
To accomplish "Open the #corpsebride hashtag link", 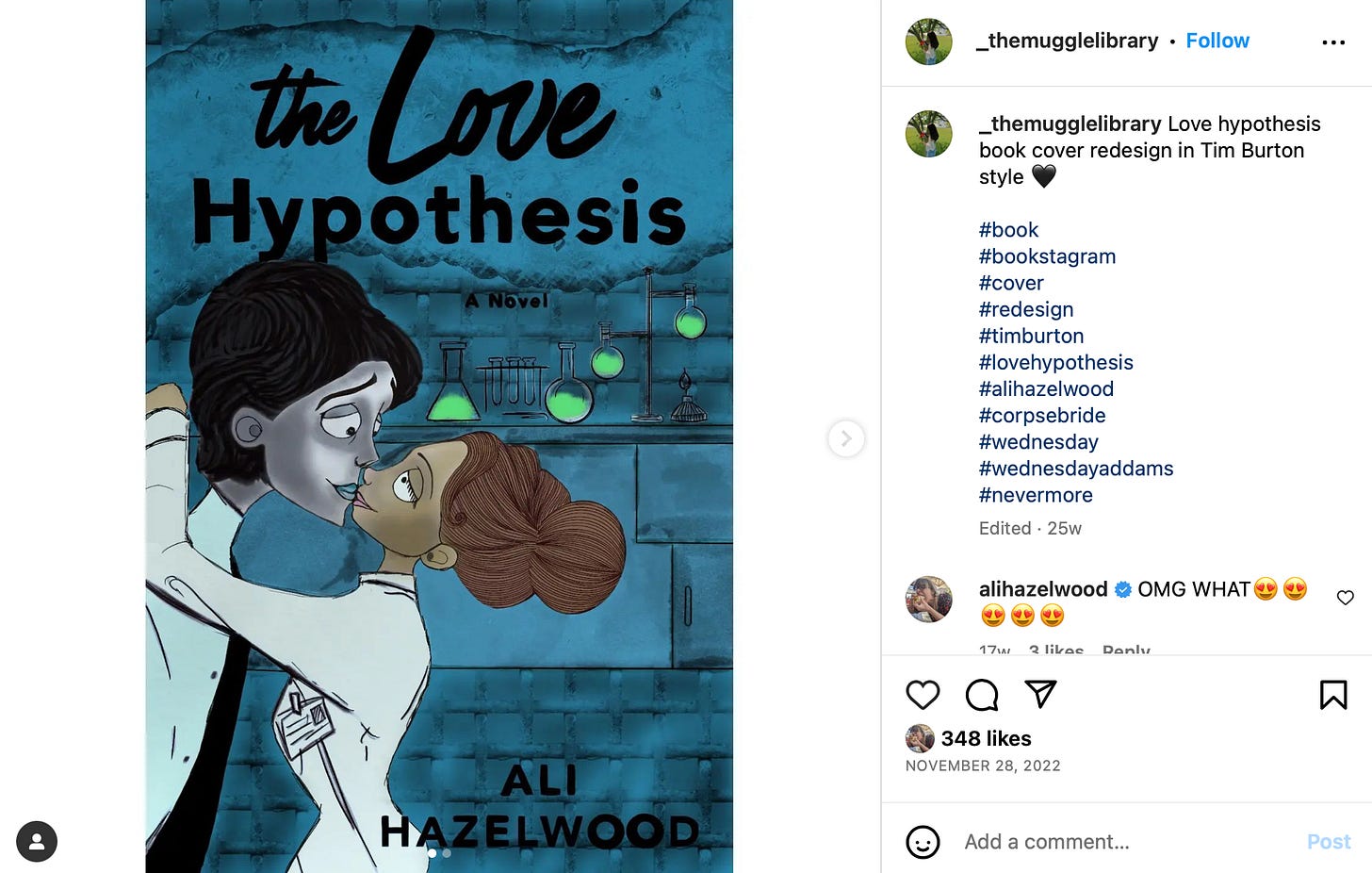I will coord(1042,415).
